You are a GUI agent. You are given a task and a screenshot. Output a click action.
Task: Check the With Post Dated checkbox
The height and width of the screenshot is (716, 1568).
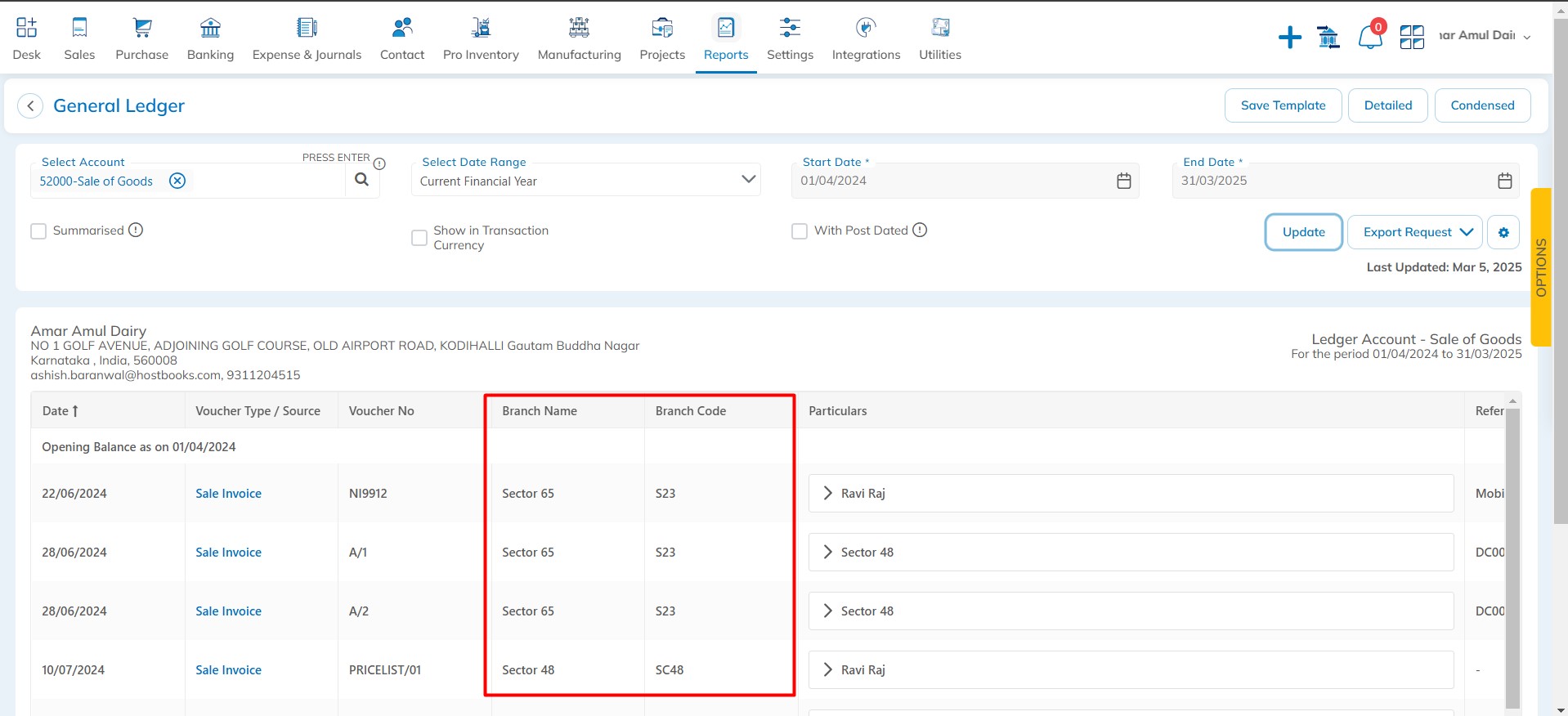pyautogui.click(x=800, y=231)
